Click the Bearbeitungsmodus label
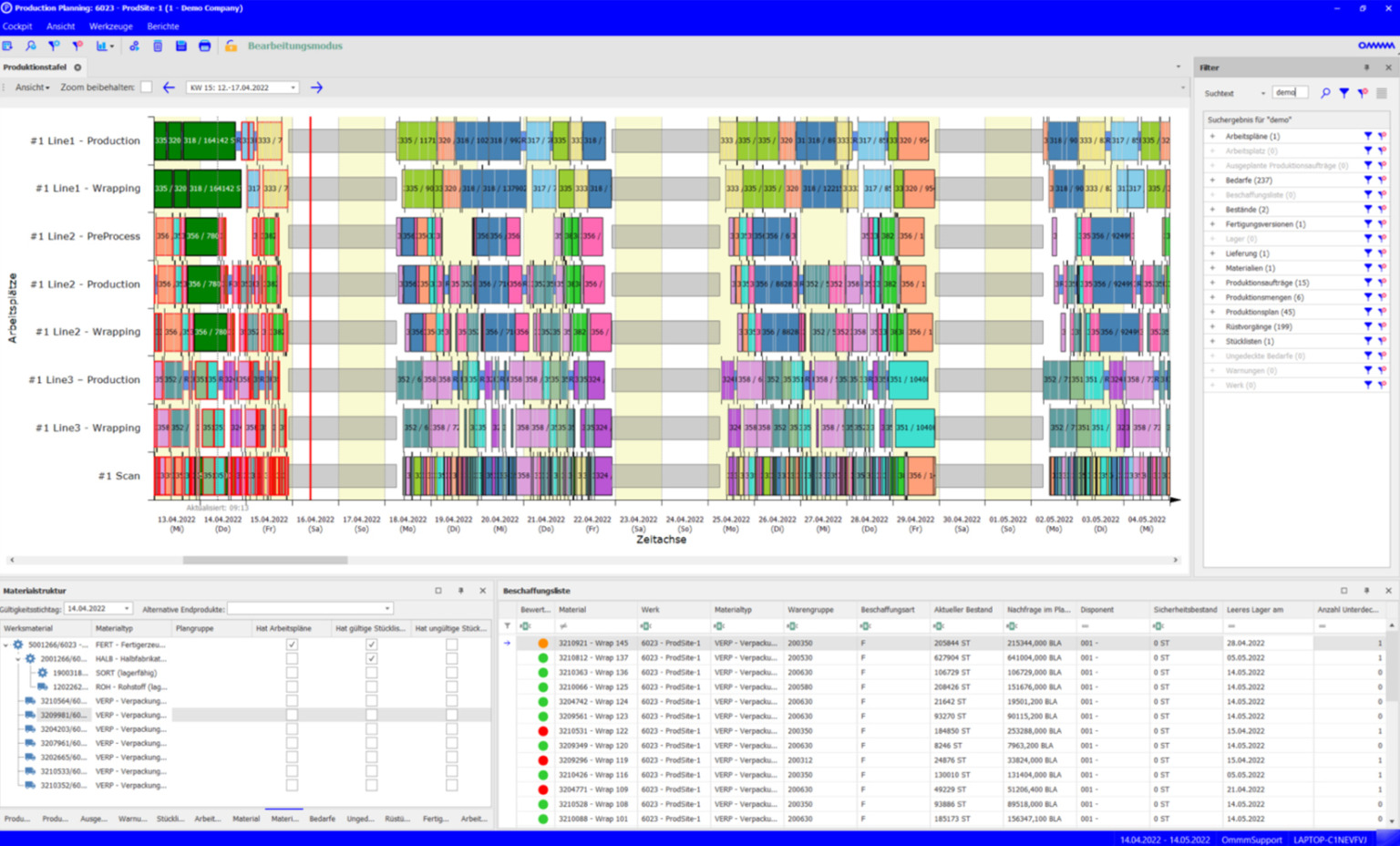1400x846 pixels. 295,46
